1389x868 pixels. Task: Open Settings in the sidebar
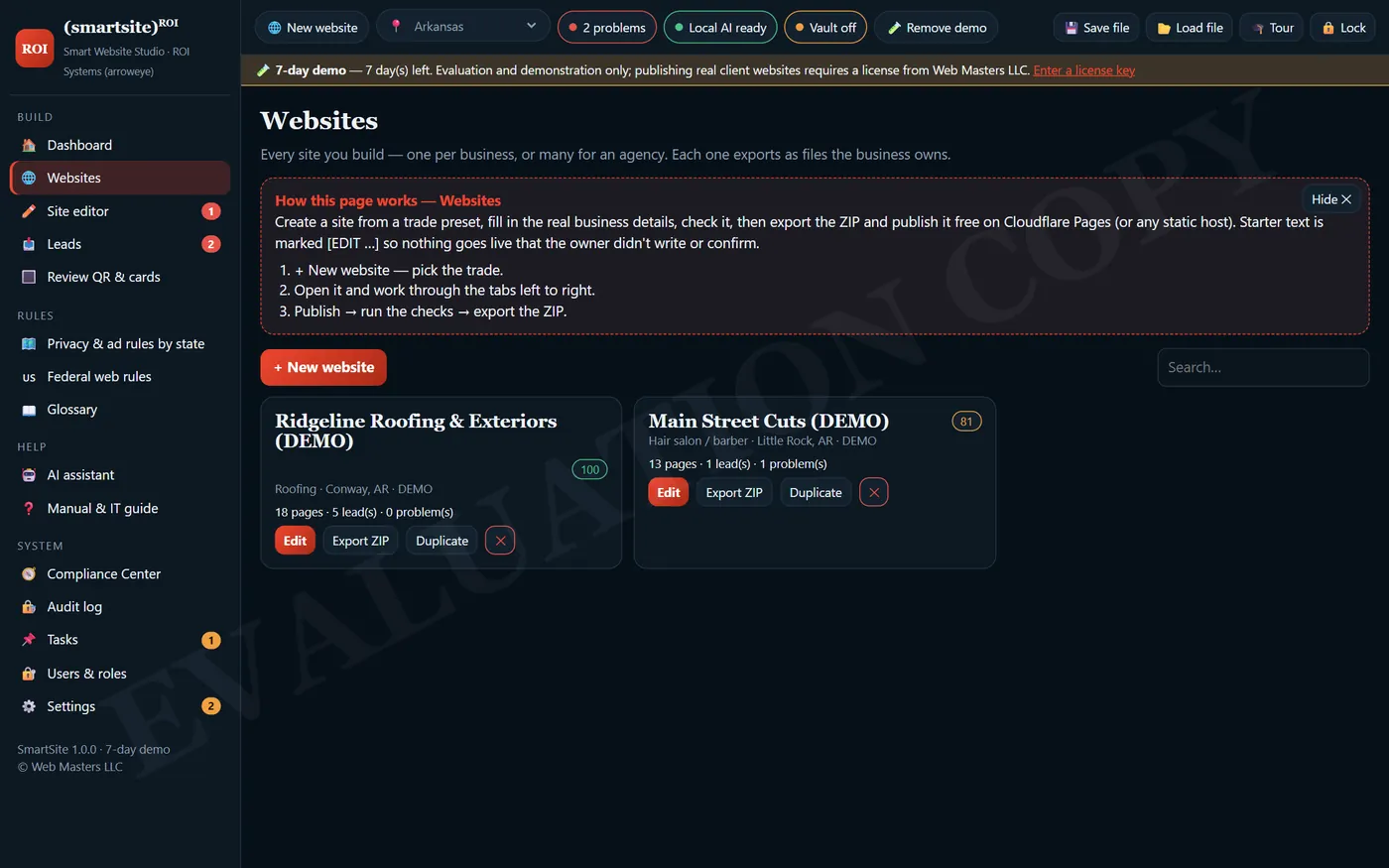pos(120,706)
